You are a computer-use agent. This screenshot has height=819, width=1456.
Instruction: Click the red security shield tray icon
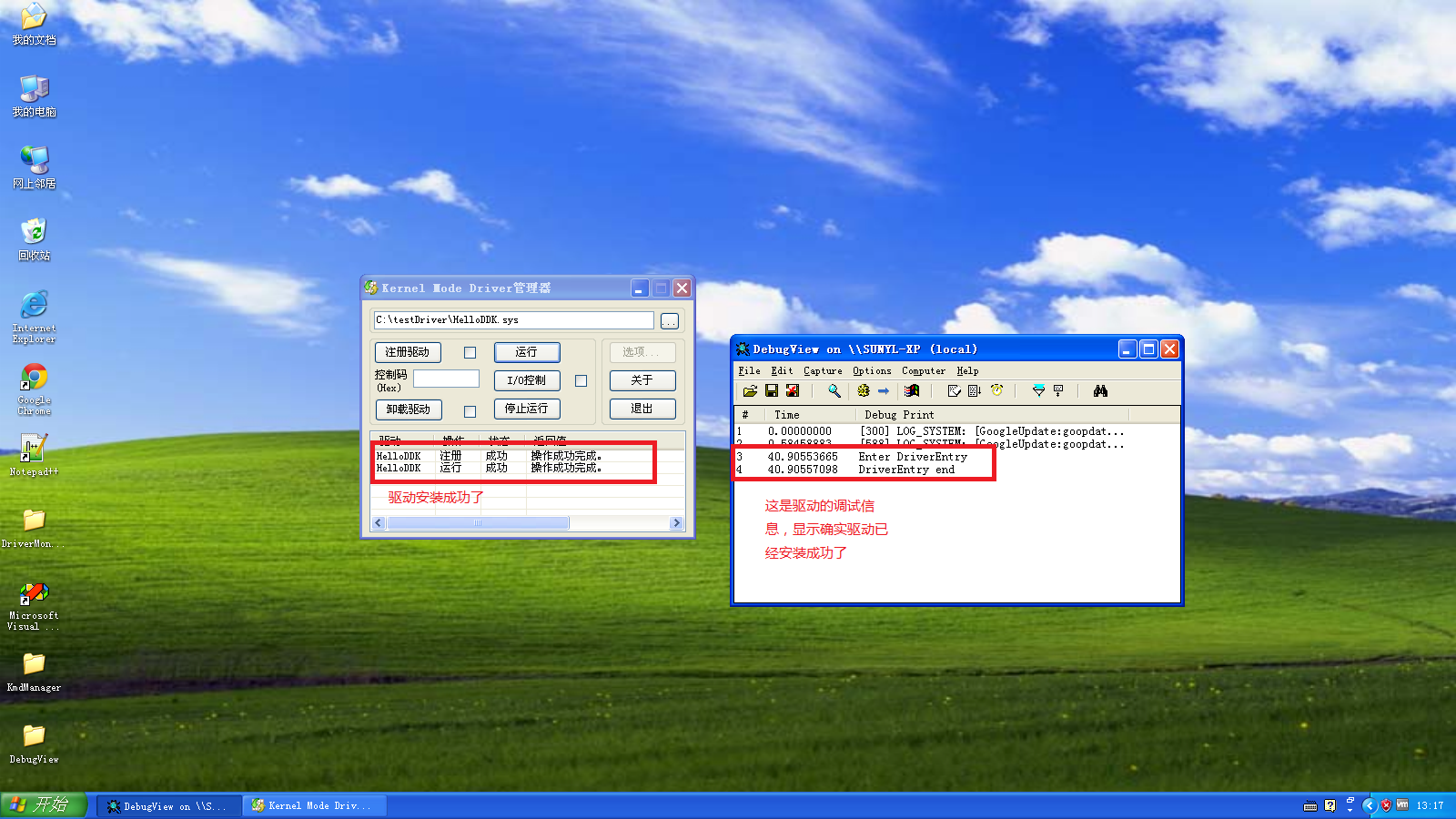1386,805
